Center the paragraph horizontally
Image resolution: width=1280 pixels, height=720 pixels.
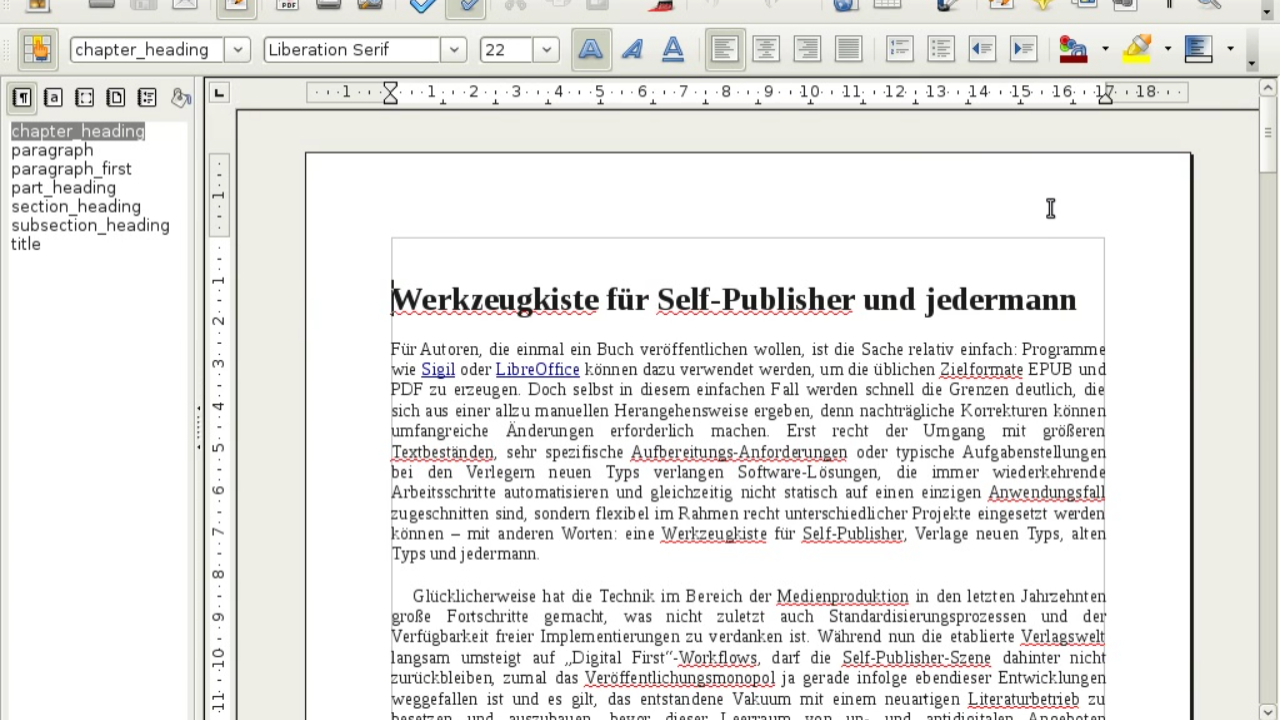(766, 49)
